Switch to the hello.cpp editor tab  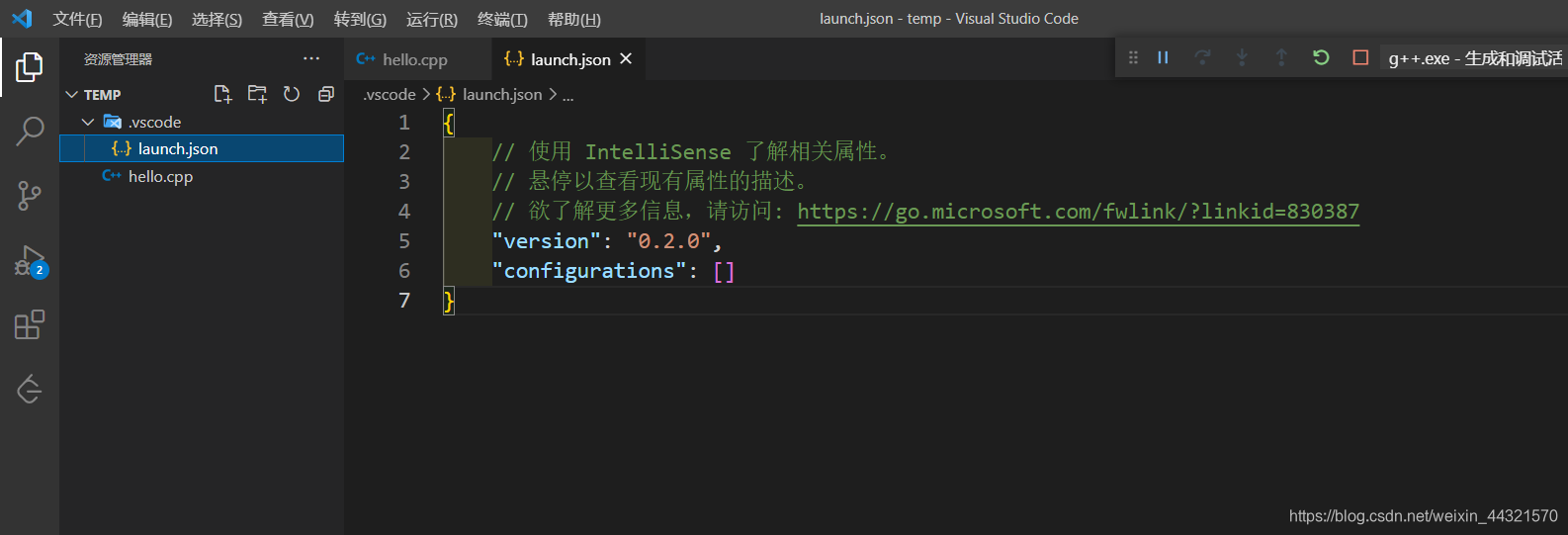pyautogui.click(x=417, y=59)
